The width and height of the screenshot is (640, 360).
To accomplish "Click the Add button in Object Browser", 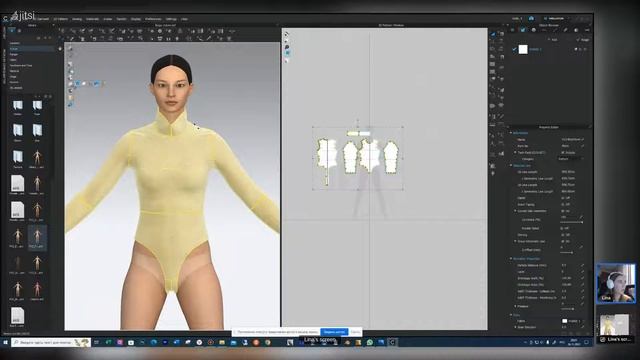I will [x=553, y=40].
